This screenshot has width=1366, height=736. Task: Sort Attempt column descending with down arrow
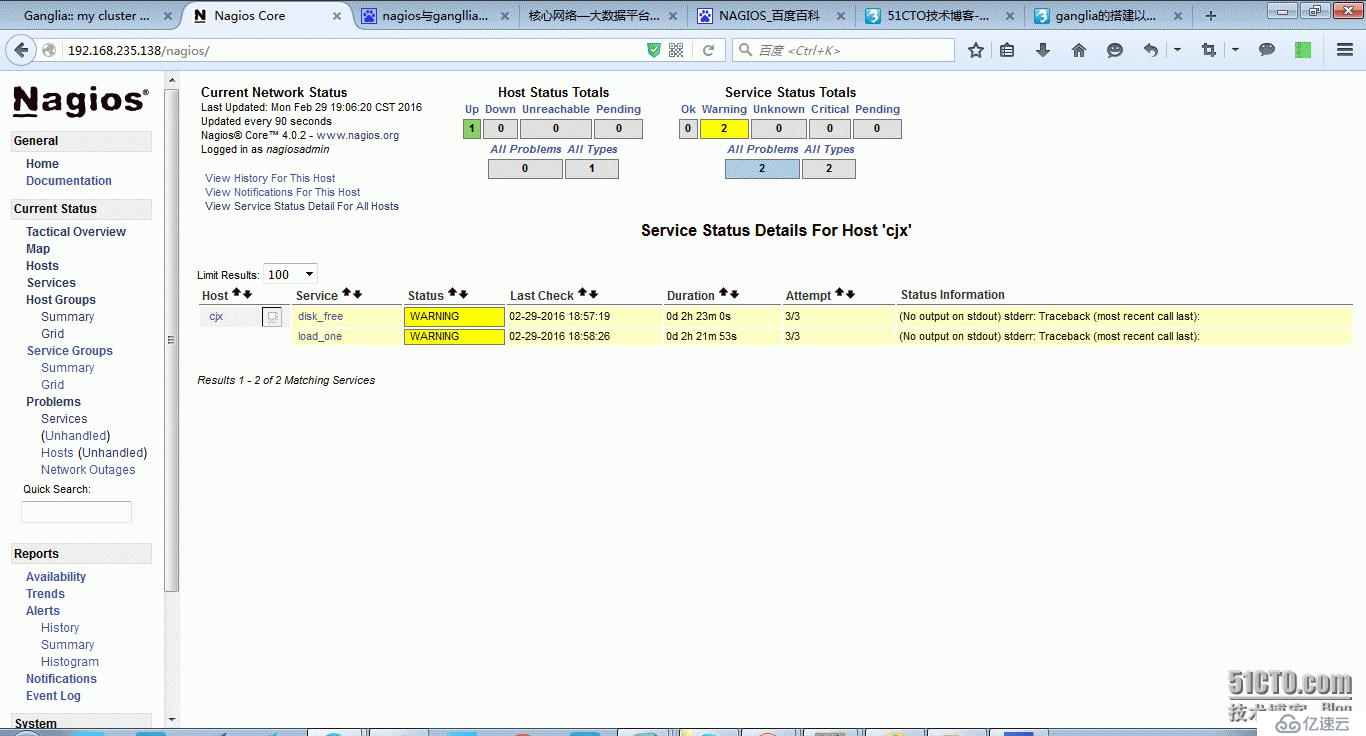pyautogui.click(x=851, y=294)
